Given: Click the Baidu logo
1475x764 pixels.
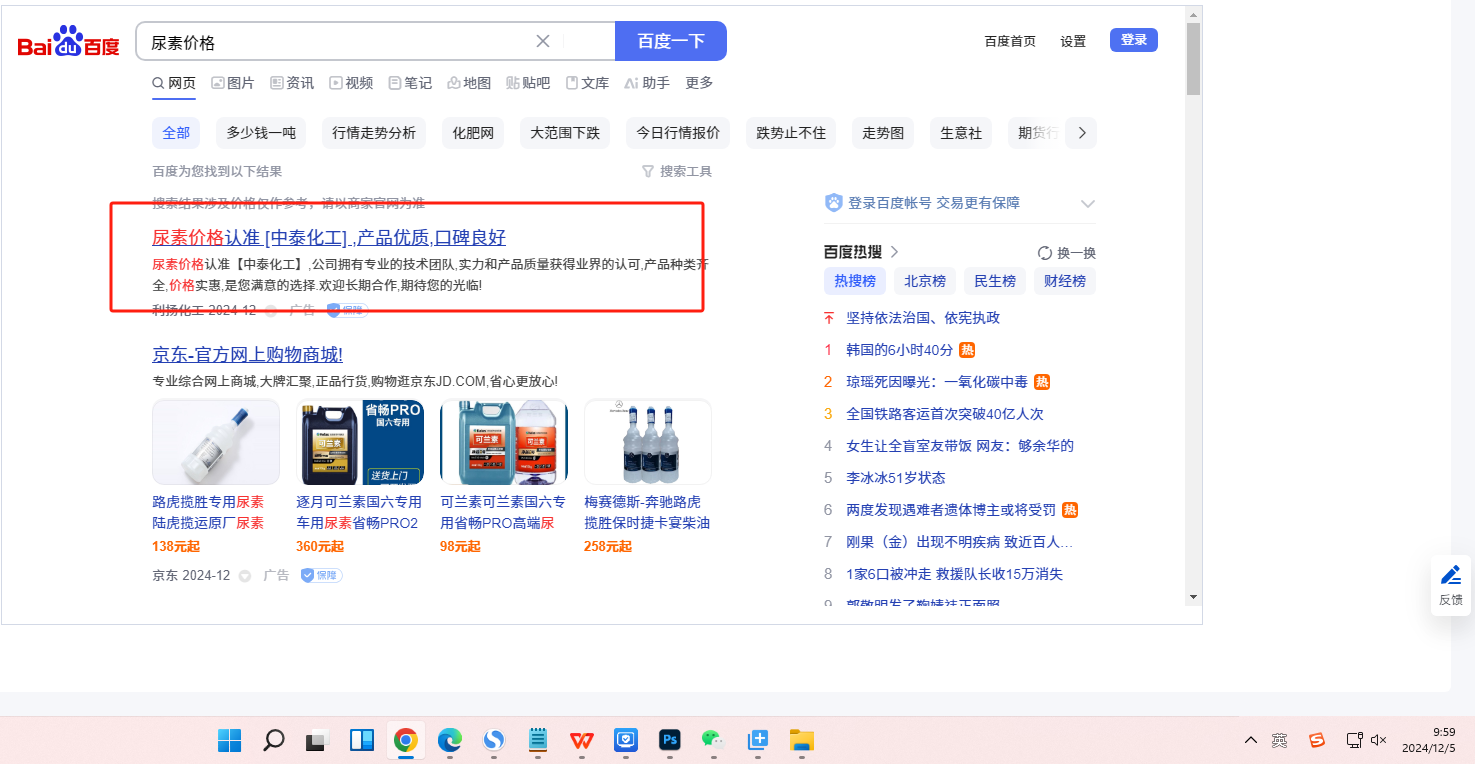Looking at the screenshot, I should [68, 43].
